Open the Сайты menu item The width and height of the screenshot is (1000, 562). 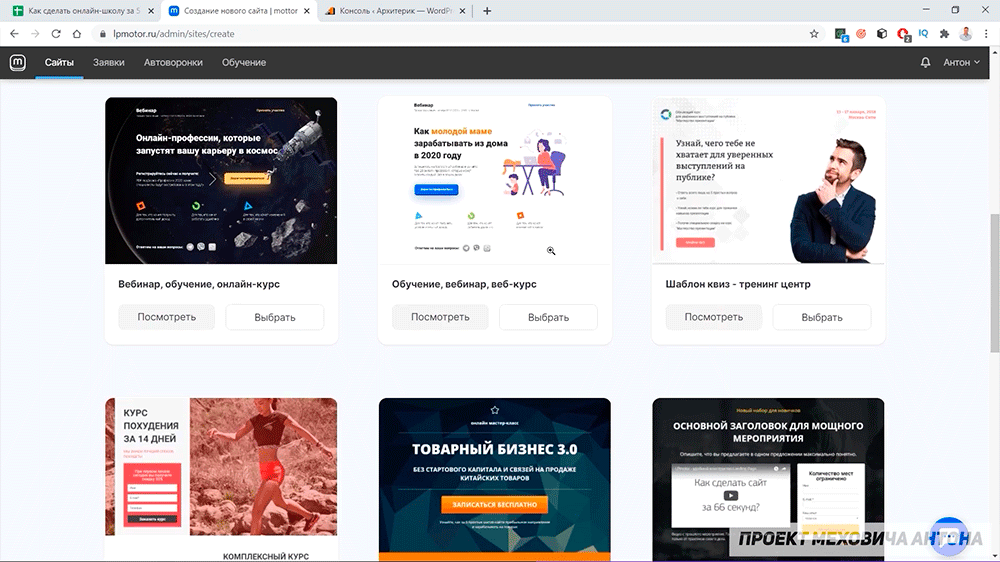click(x=59, y=63)
